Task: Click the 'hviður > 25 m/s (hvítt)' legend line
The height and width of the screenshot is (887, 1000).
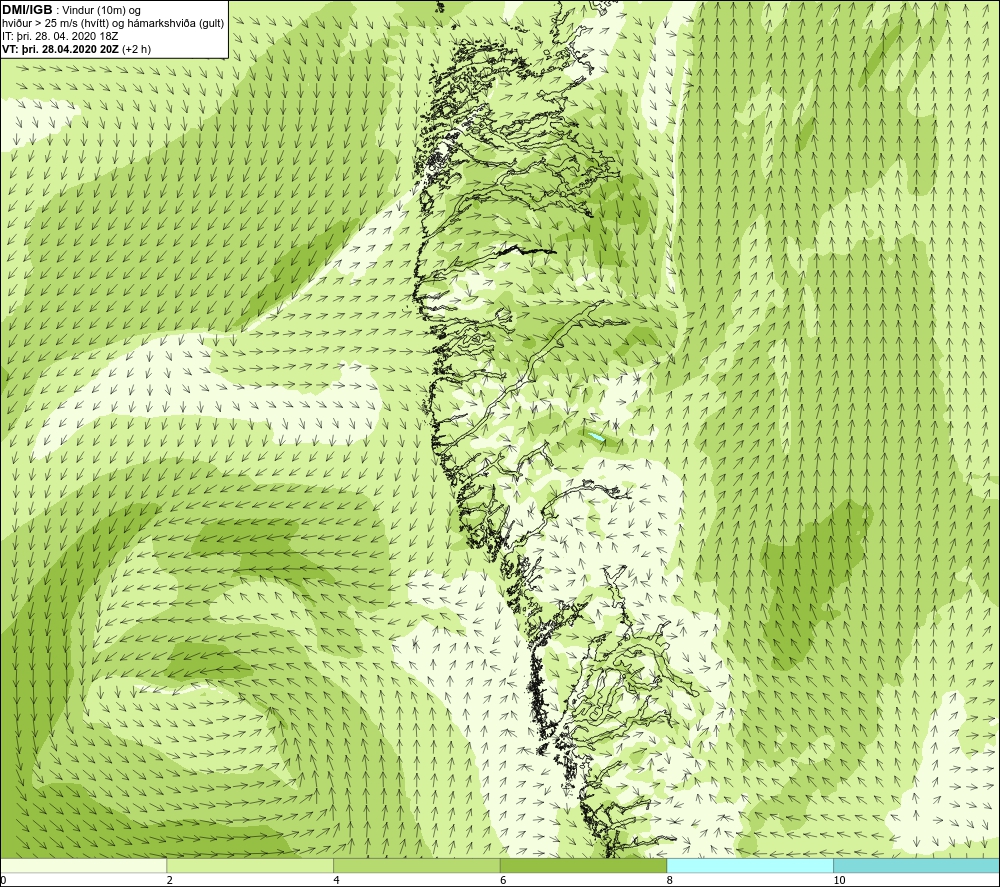Action: point(113,24)
